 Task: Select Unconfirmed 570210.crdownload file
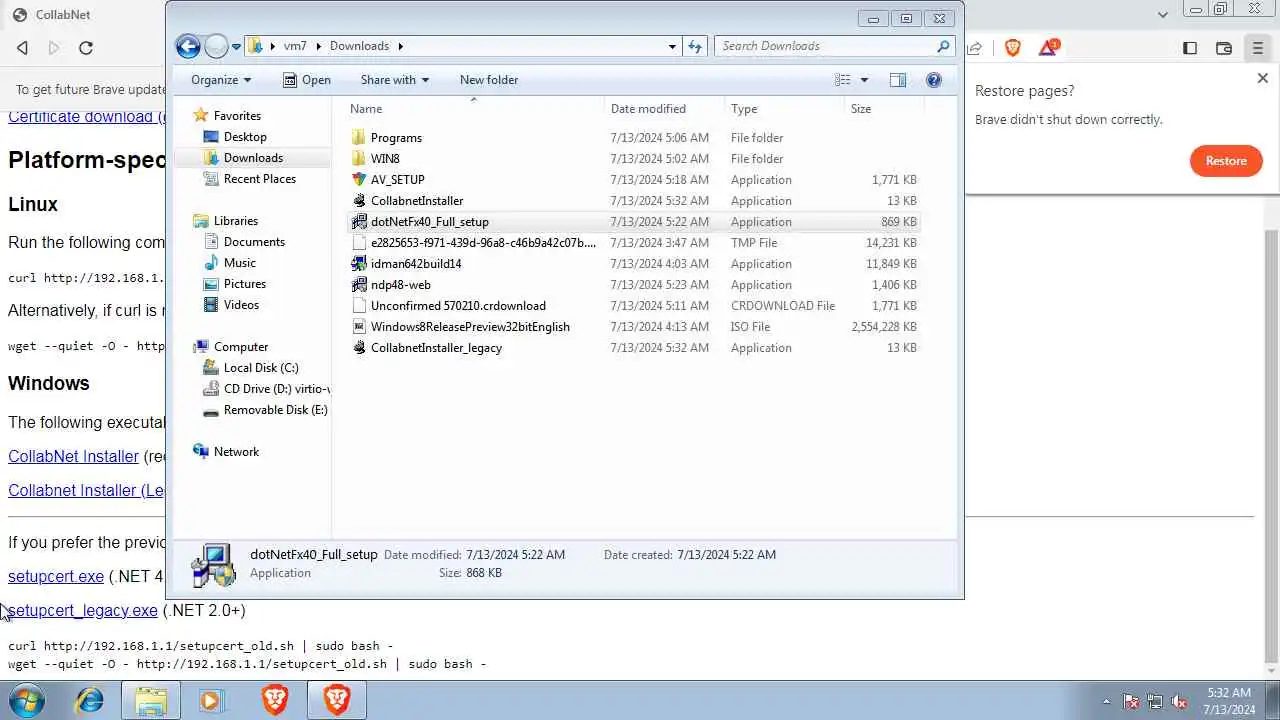coord(458,306)
